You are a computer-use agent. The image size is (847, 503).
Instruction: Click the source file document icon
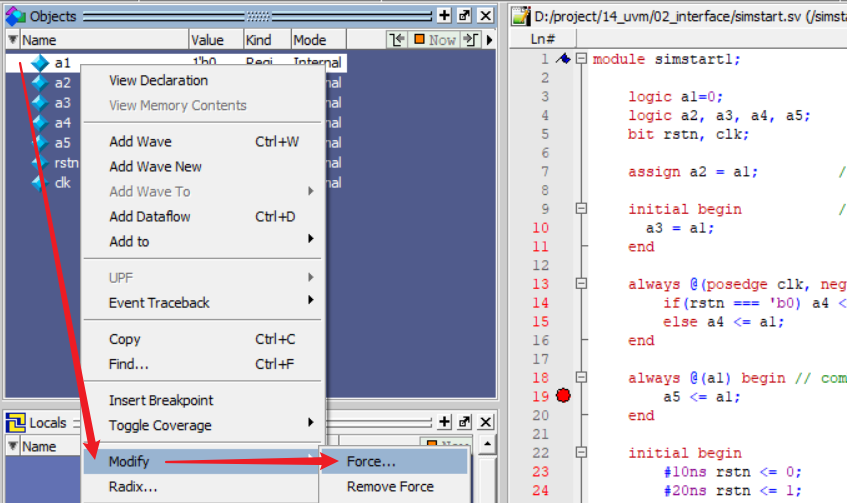point(521,16)
